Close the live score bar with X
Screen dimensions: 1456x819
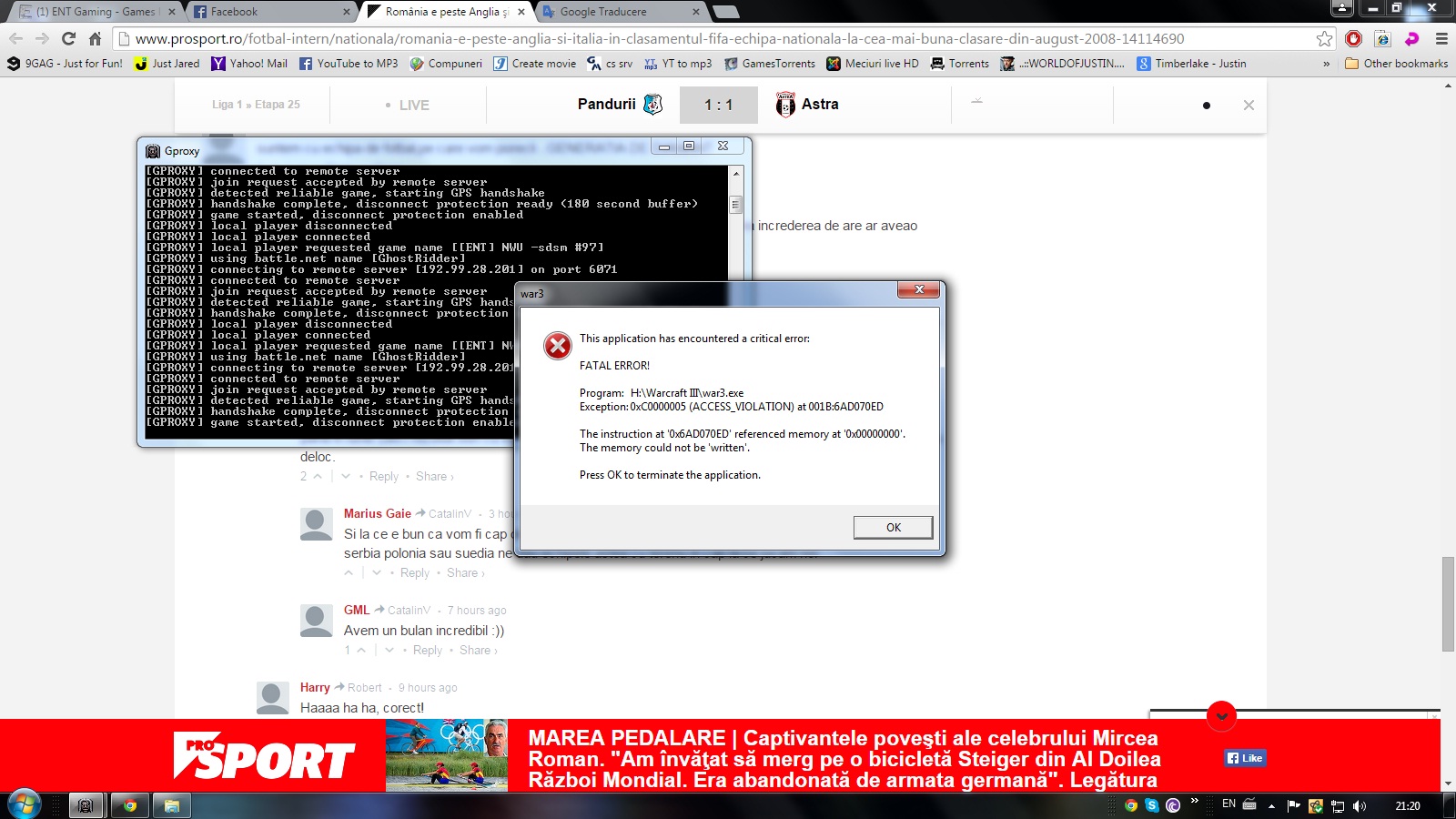[1249, 105]
